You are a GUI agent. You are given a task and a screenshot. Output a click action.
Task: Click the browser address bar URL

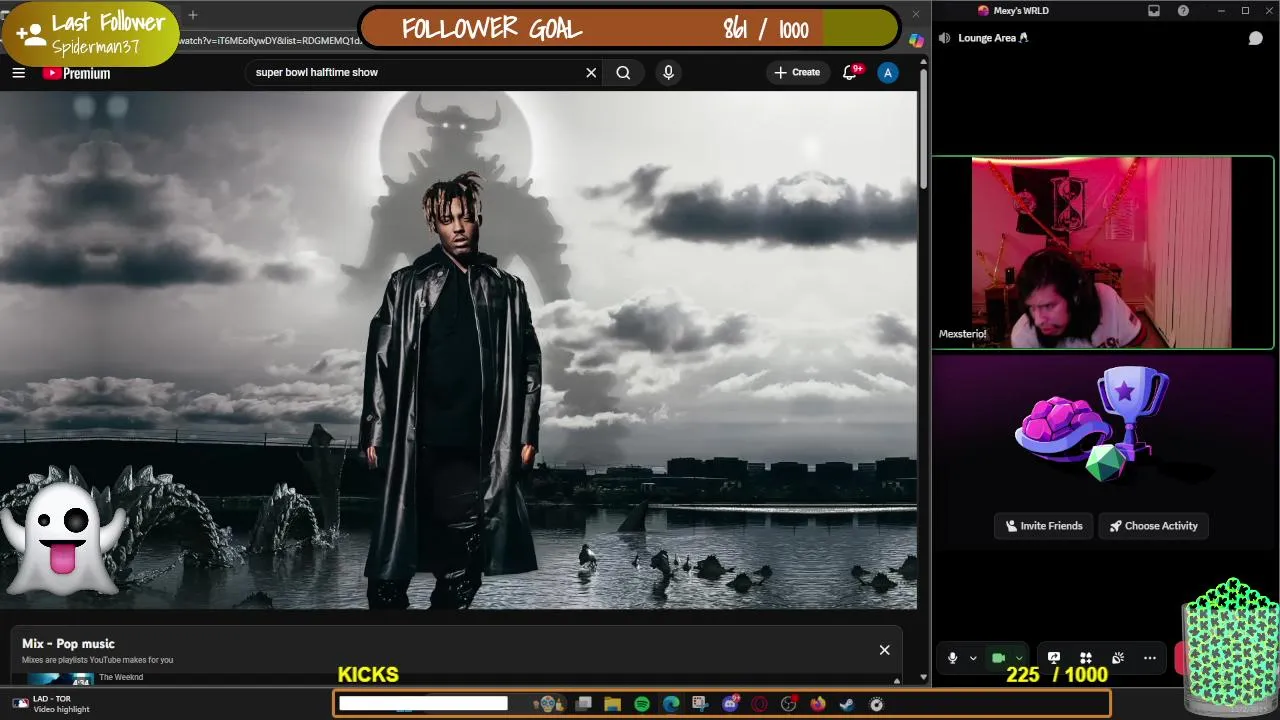click(270, 41)
